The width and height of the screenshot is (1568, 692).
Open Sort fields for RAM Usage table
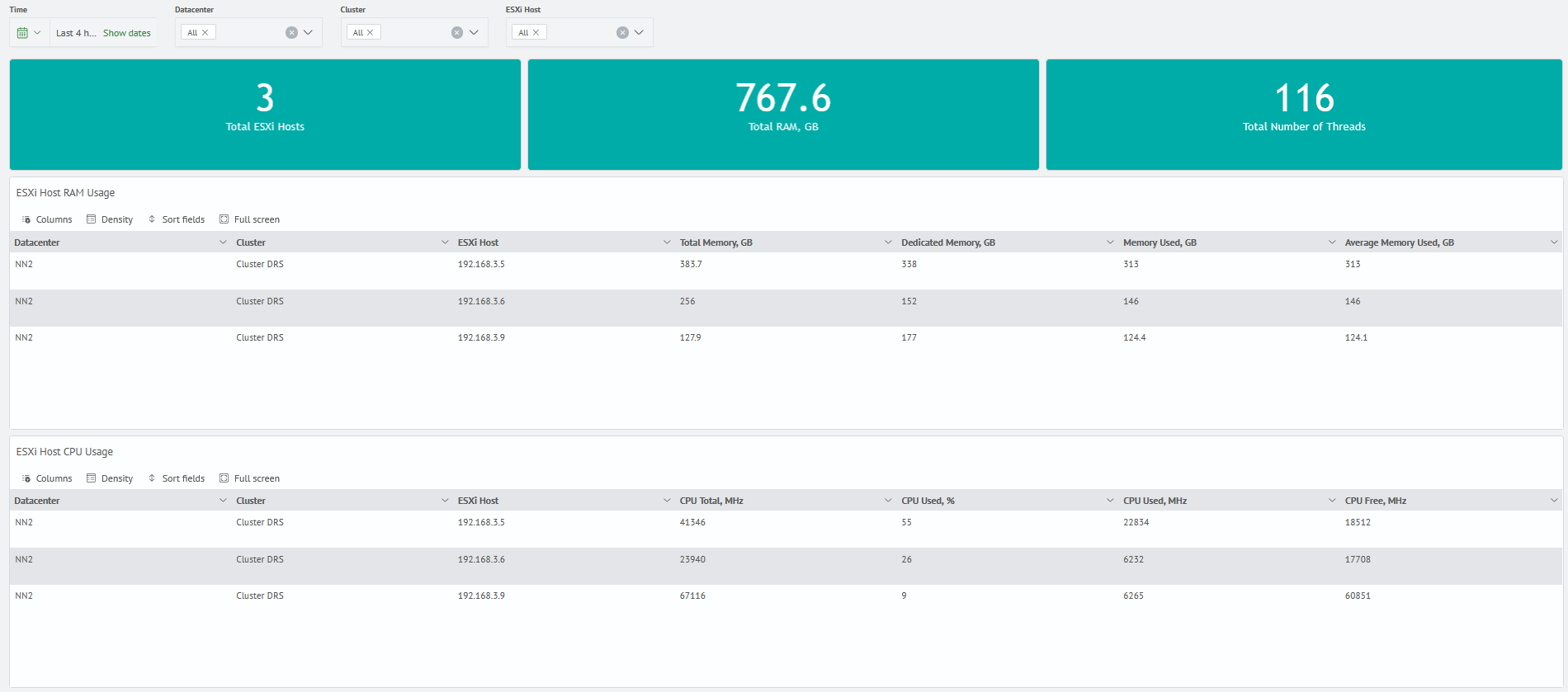pyautogui.click(x=177, y=219)
